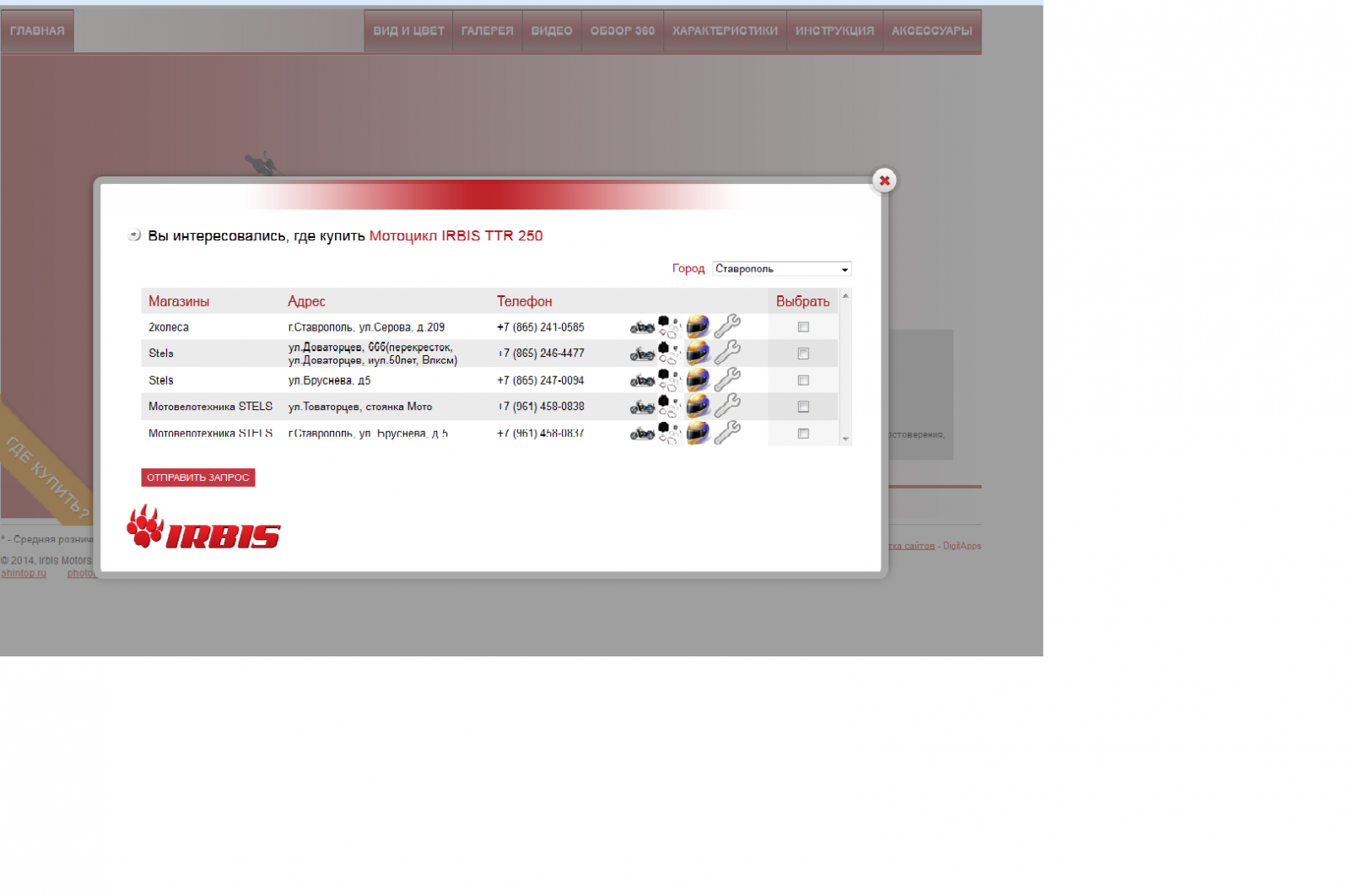Viewport: 1350px width, 896px height.
Task: Click phone +7 (865) 247-0094
Action: pyautogui.click(x=540, y=381)
